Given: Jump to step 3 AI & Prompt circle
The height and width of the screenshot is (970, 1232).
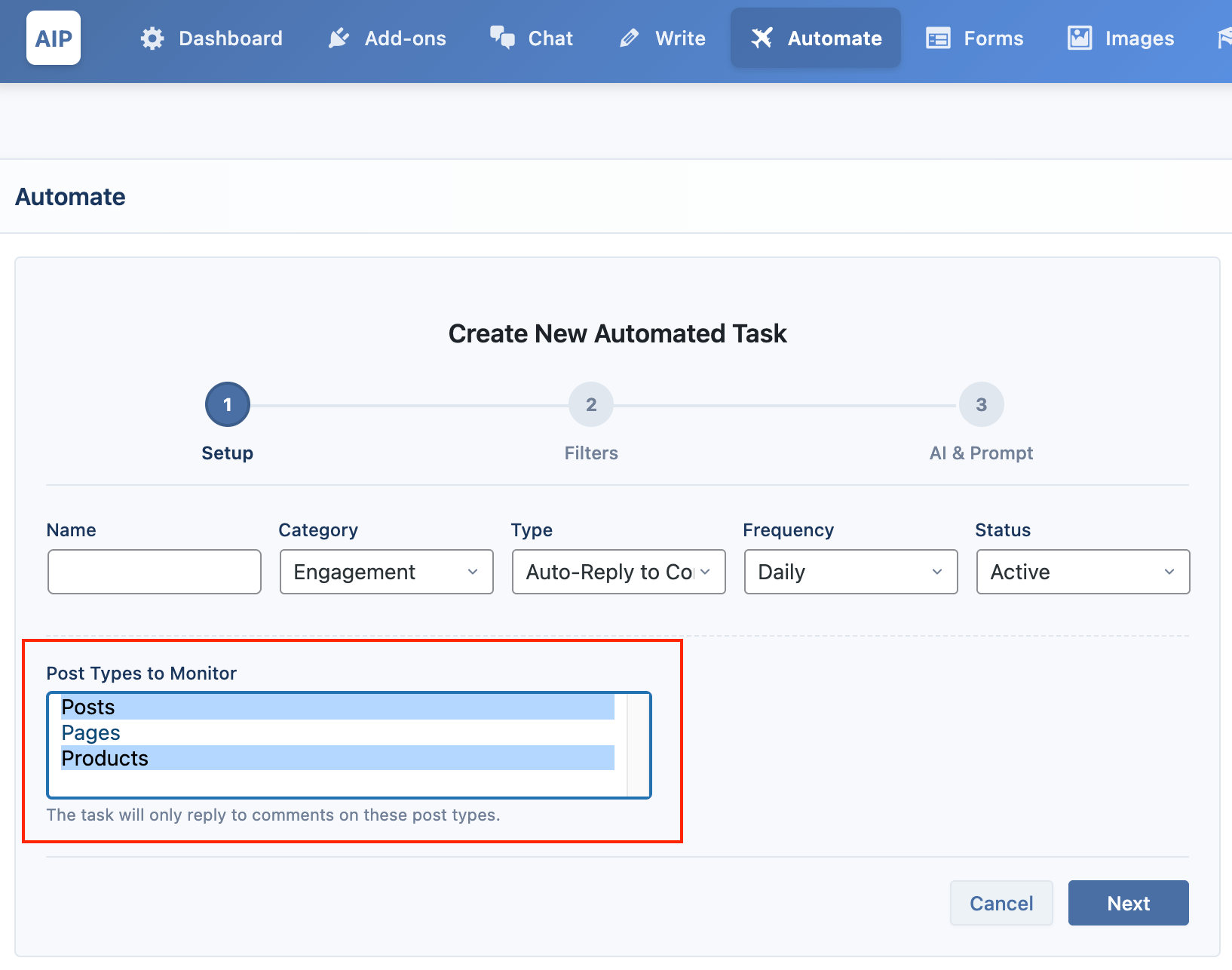Looking at the screenshot, I should [x=982, y=404].
